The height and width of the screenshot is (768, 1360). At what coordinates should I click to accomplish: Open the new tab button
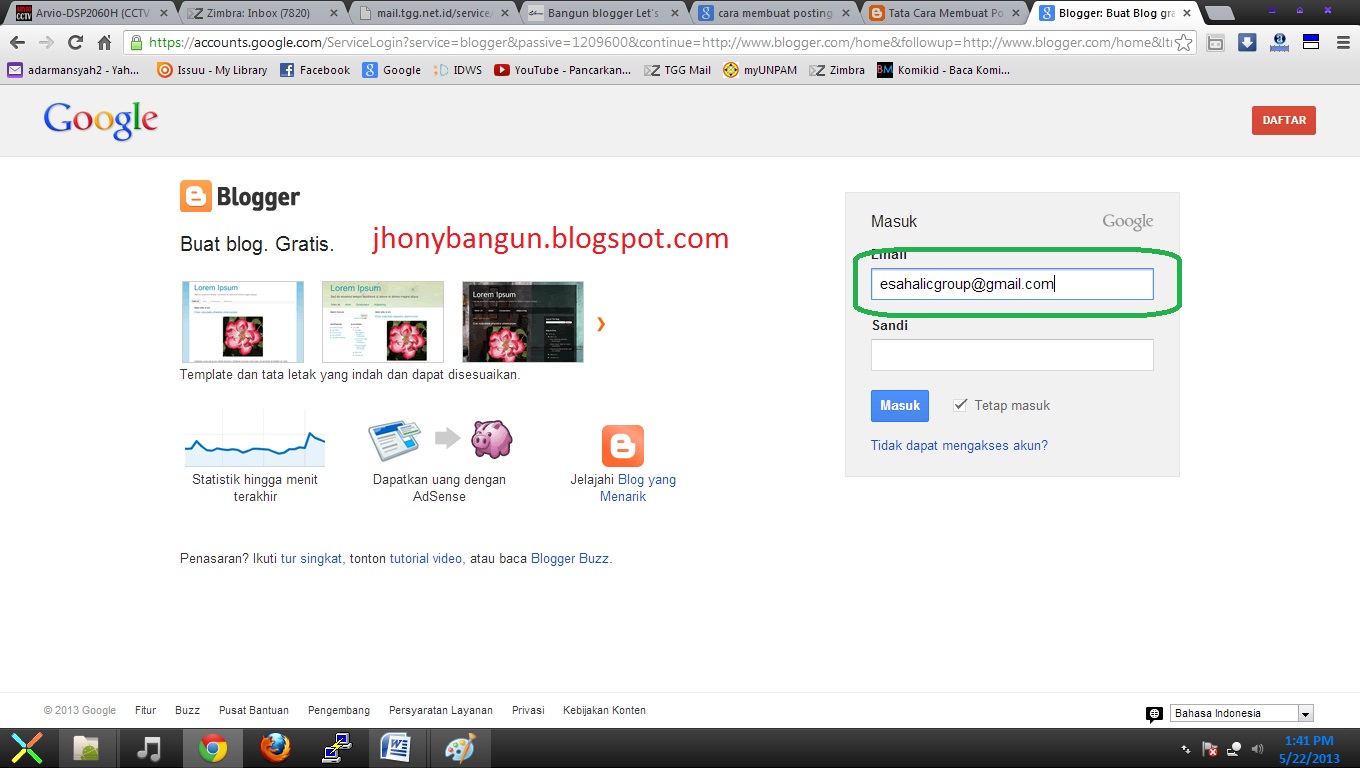click(1219, 13)
